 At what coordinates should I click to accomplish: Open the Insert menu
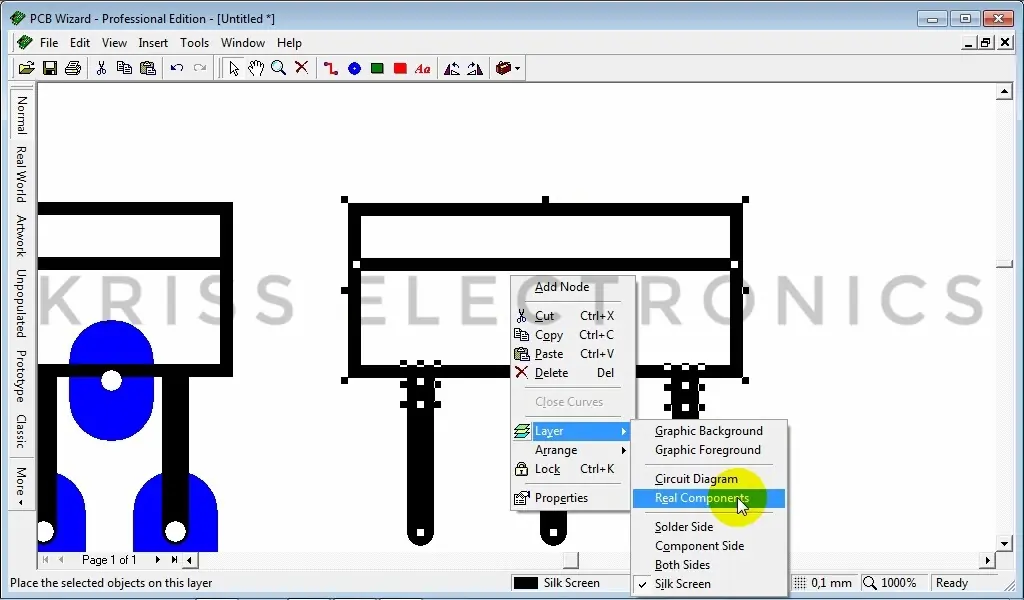[153, 42]
